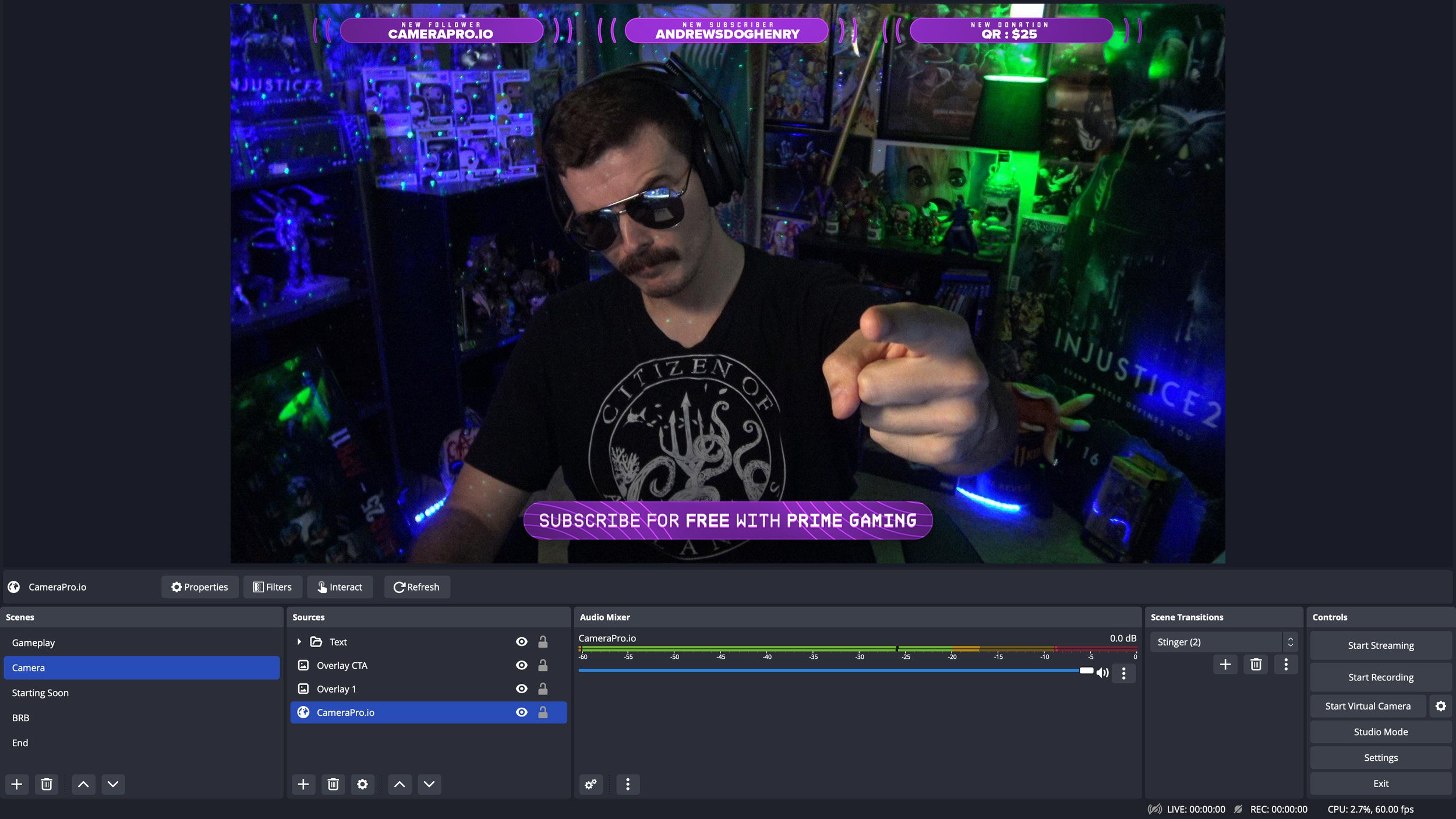Click Start Recording
The image size is (1456, 819).
pyautogui.click(x=1381, y=677)
